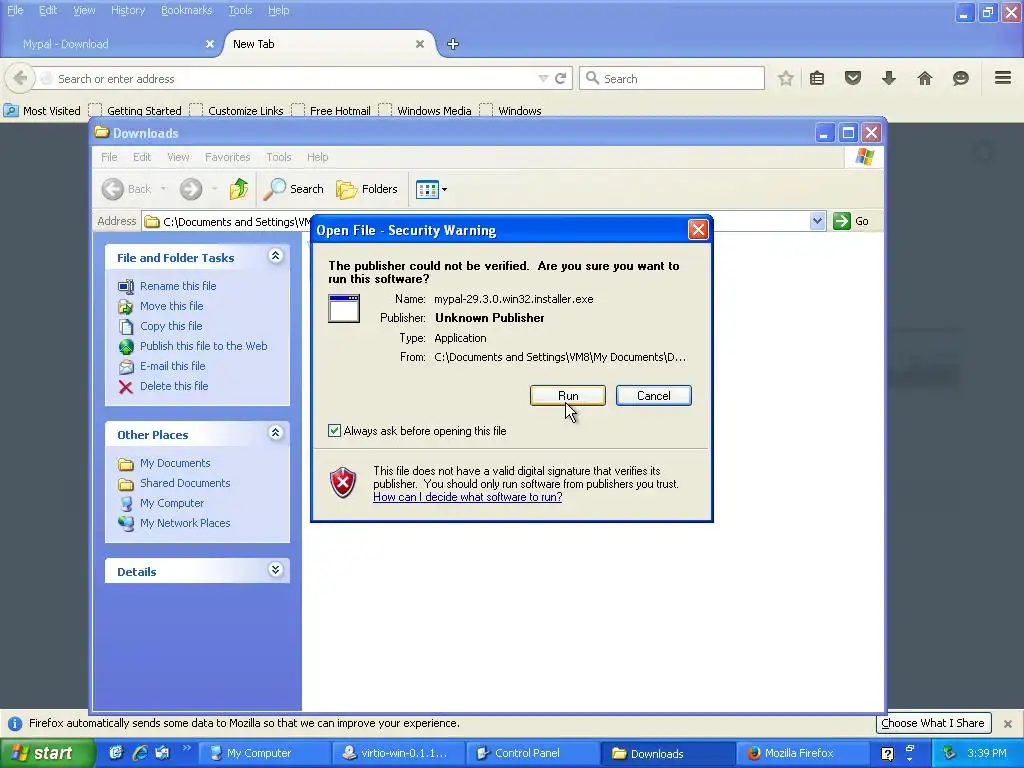This screenshot has height=768, width=1024.
Task: Click Forward arrow in Downloads window
Action: click(x=191, y=189)
